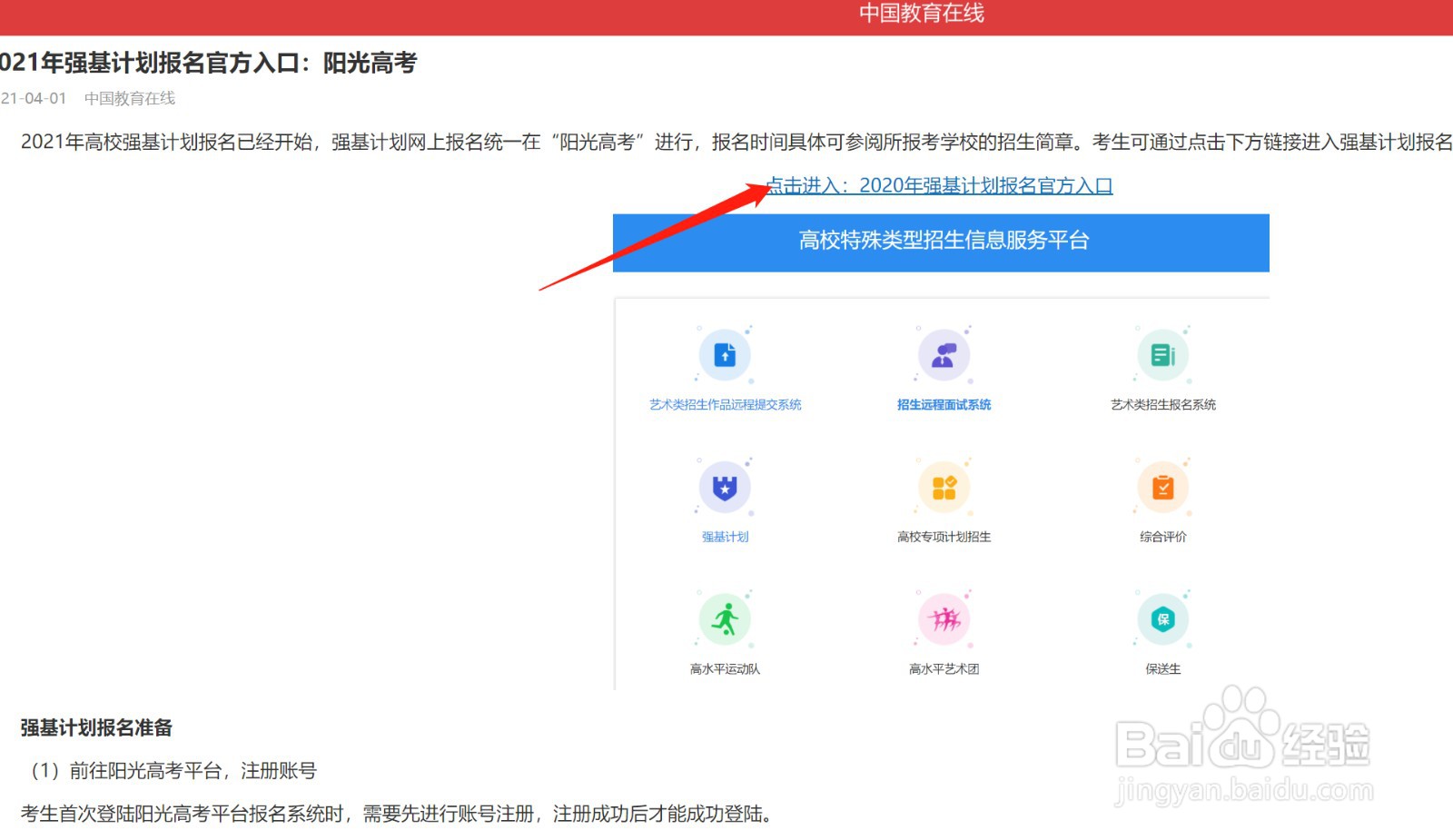Screen dimensions: 1453x840
Task: Click the 中国教育在线 source under the title
Action: [x=130, y=98]
